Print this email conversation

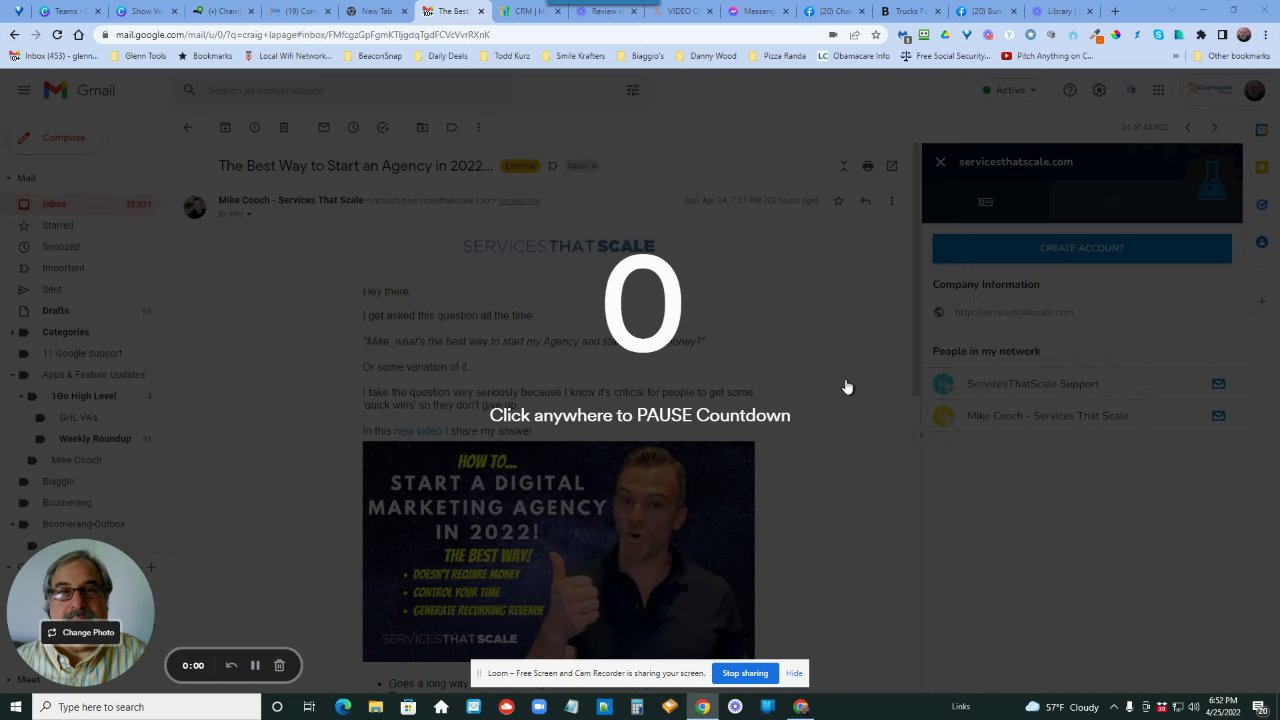867,166
